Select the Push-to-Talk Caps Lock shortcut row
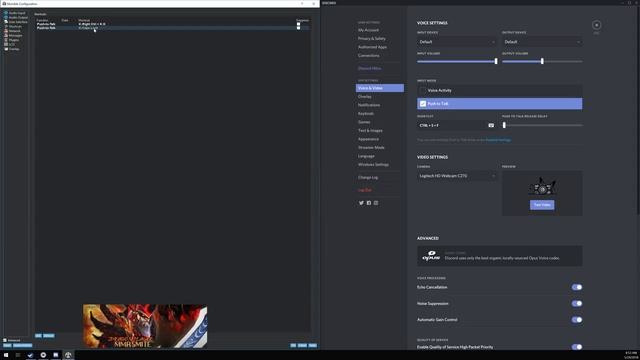640x360 pixels. [172, 28]
